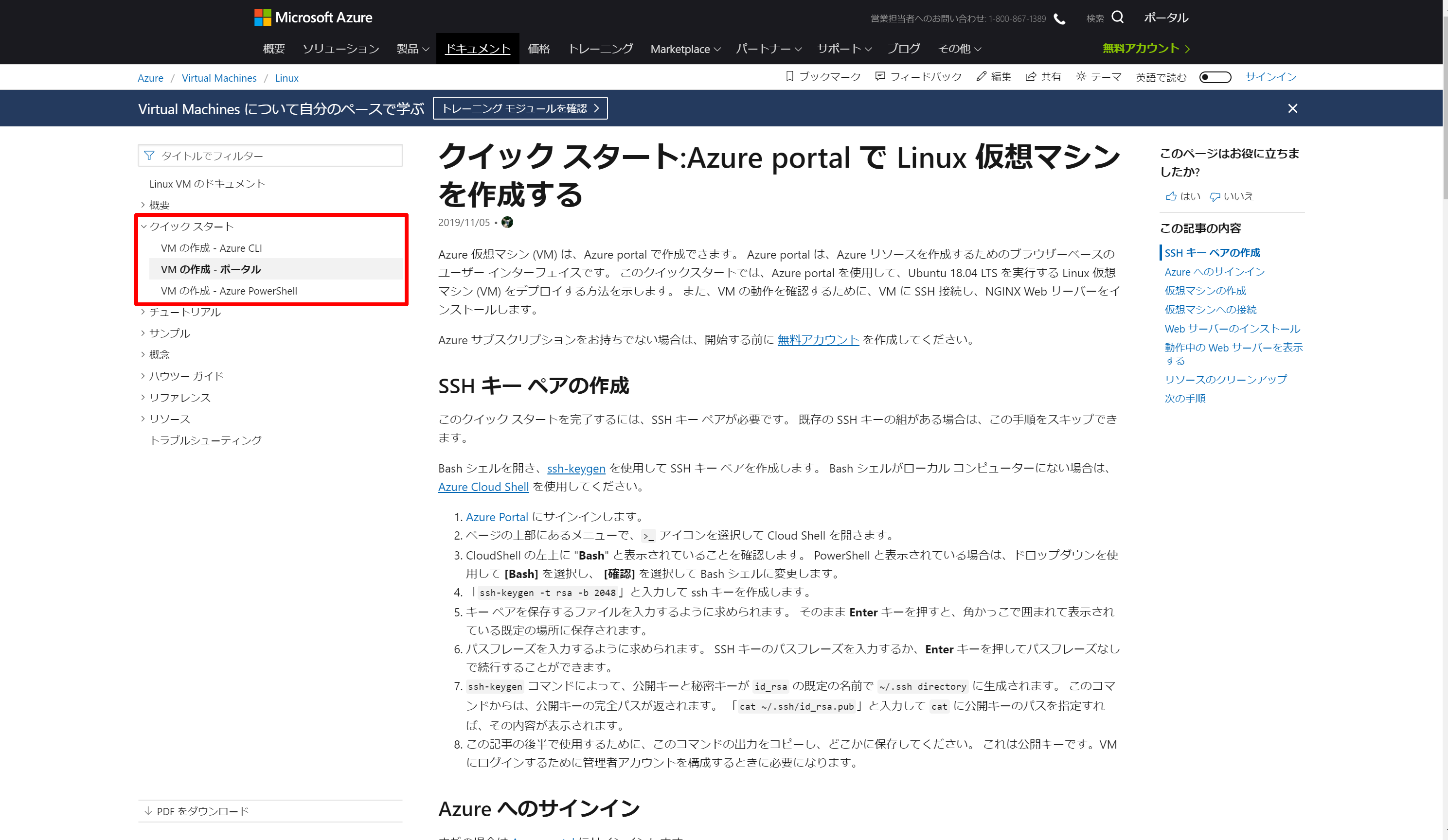
Task: Click the pencil edit icon
Action: click(981, 76)
